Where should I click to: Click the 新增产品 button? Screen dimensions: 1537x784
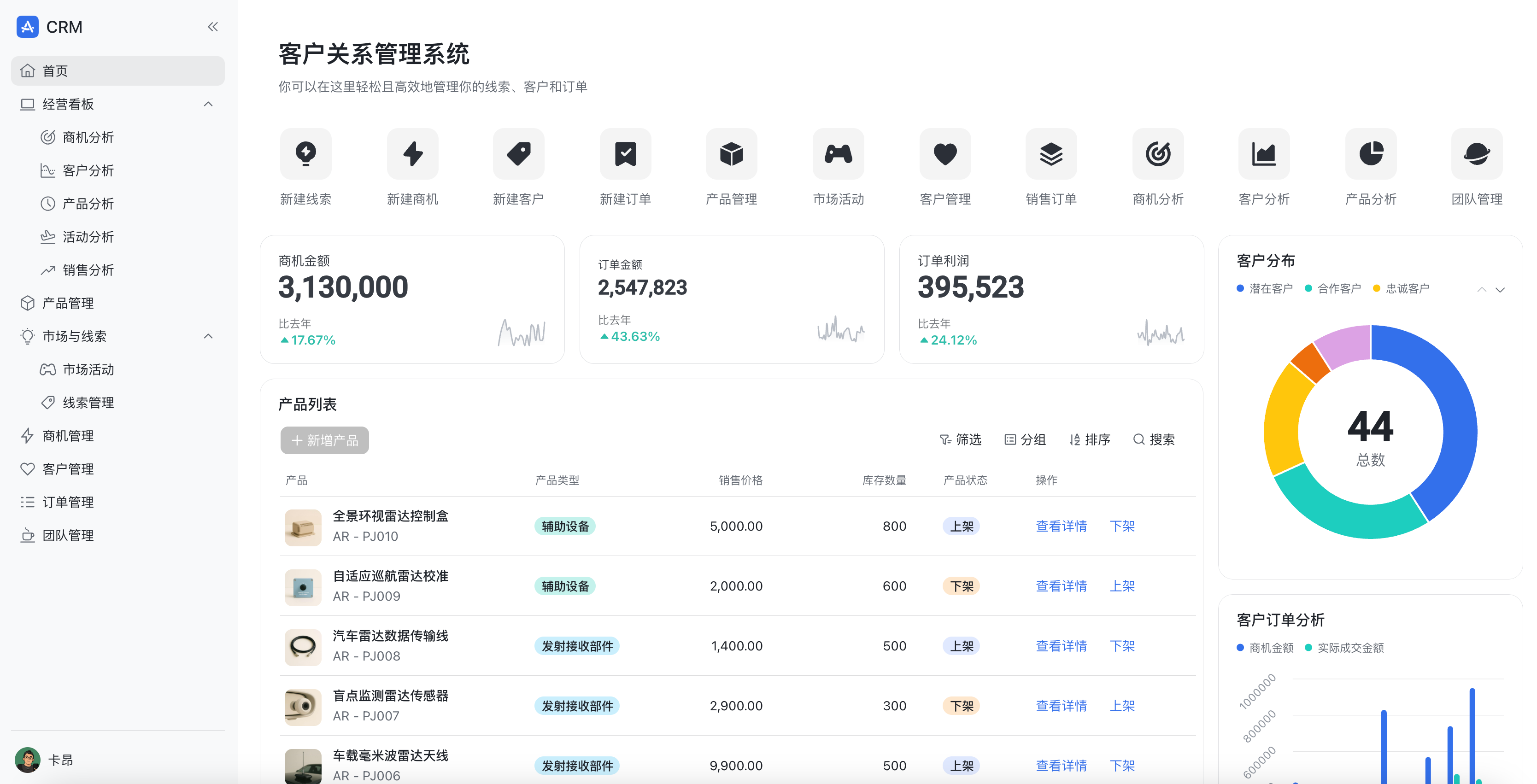click(324, 440)
